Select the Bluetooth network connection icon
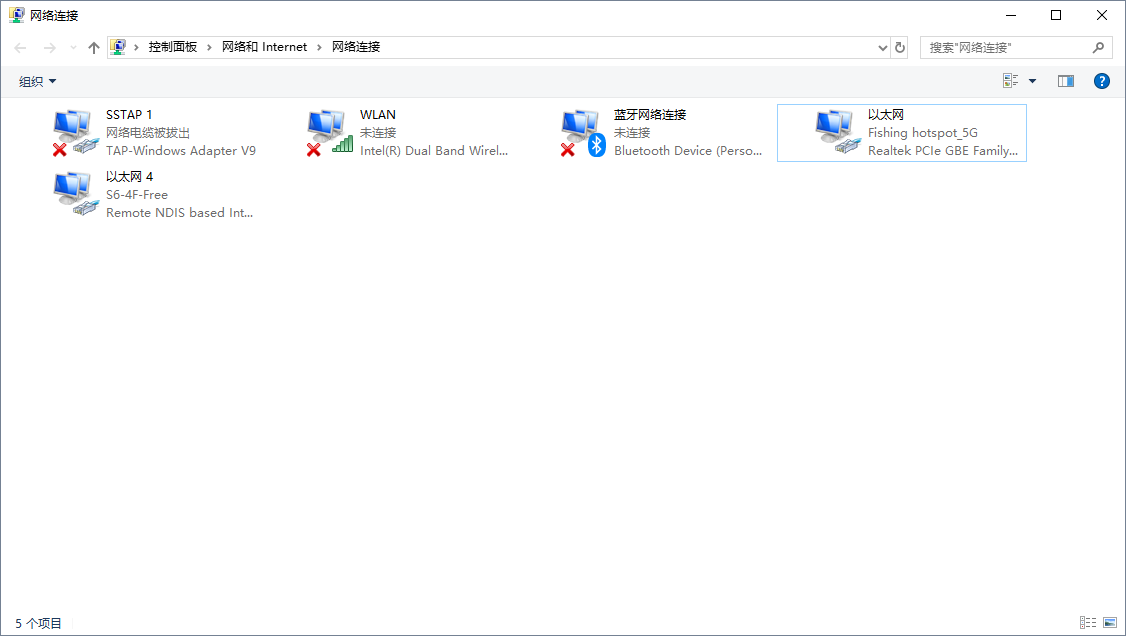This screenshot has height=636, width=1126. [584, 133]
